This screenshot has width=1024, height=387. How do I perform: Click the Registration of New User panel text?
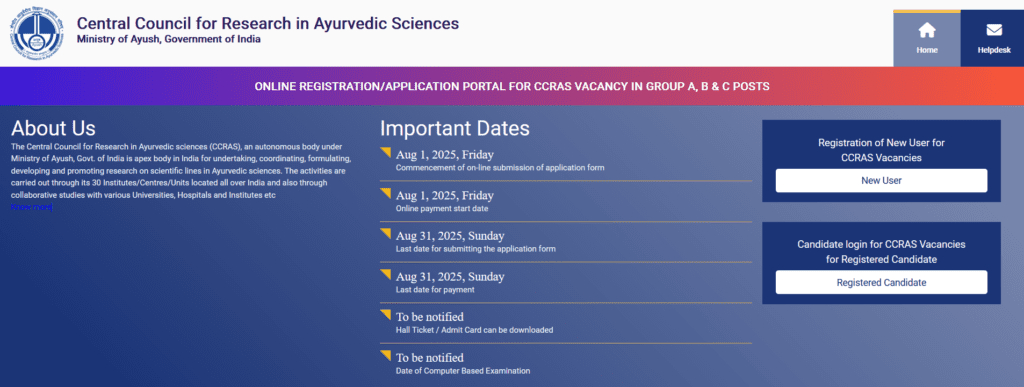pos(881,150)
